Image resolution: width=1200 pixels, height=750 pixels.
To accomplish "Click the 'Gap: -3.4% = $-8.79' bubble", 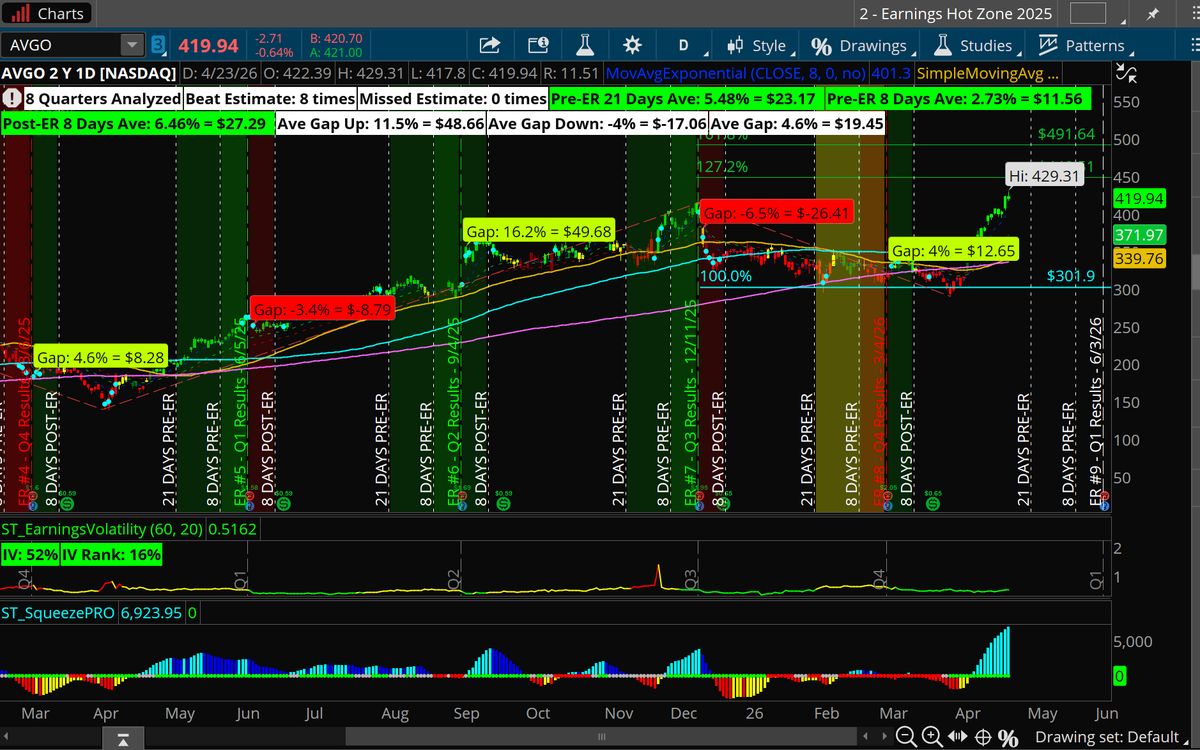I will point(322,309).
